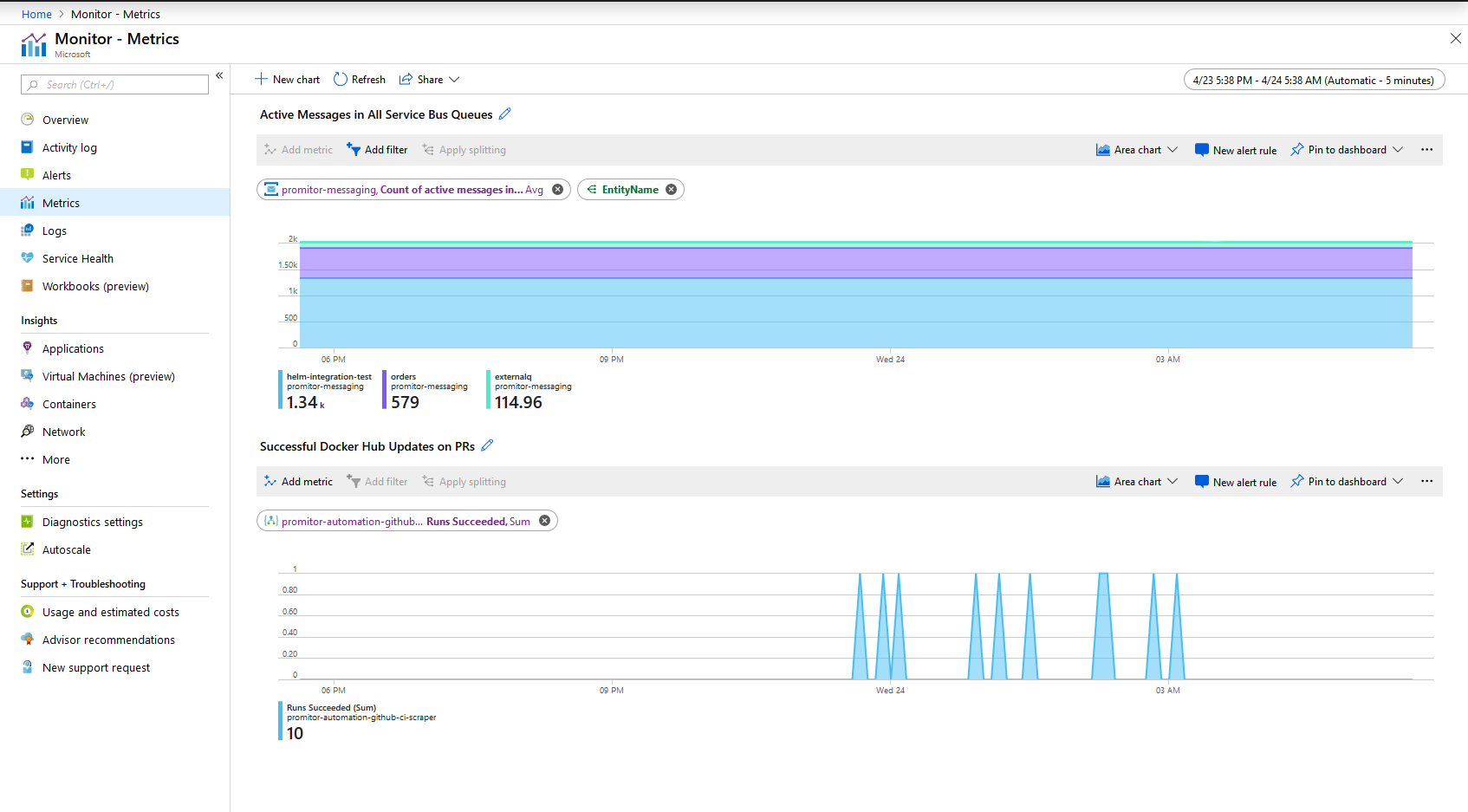Click the Home breadcrumb link
This screenshot has height=812, width=1468.
(x=36, y=14)
